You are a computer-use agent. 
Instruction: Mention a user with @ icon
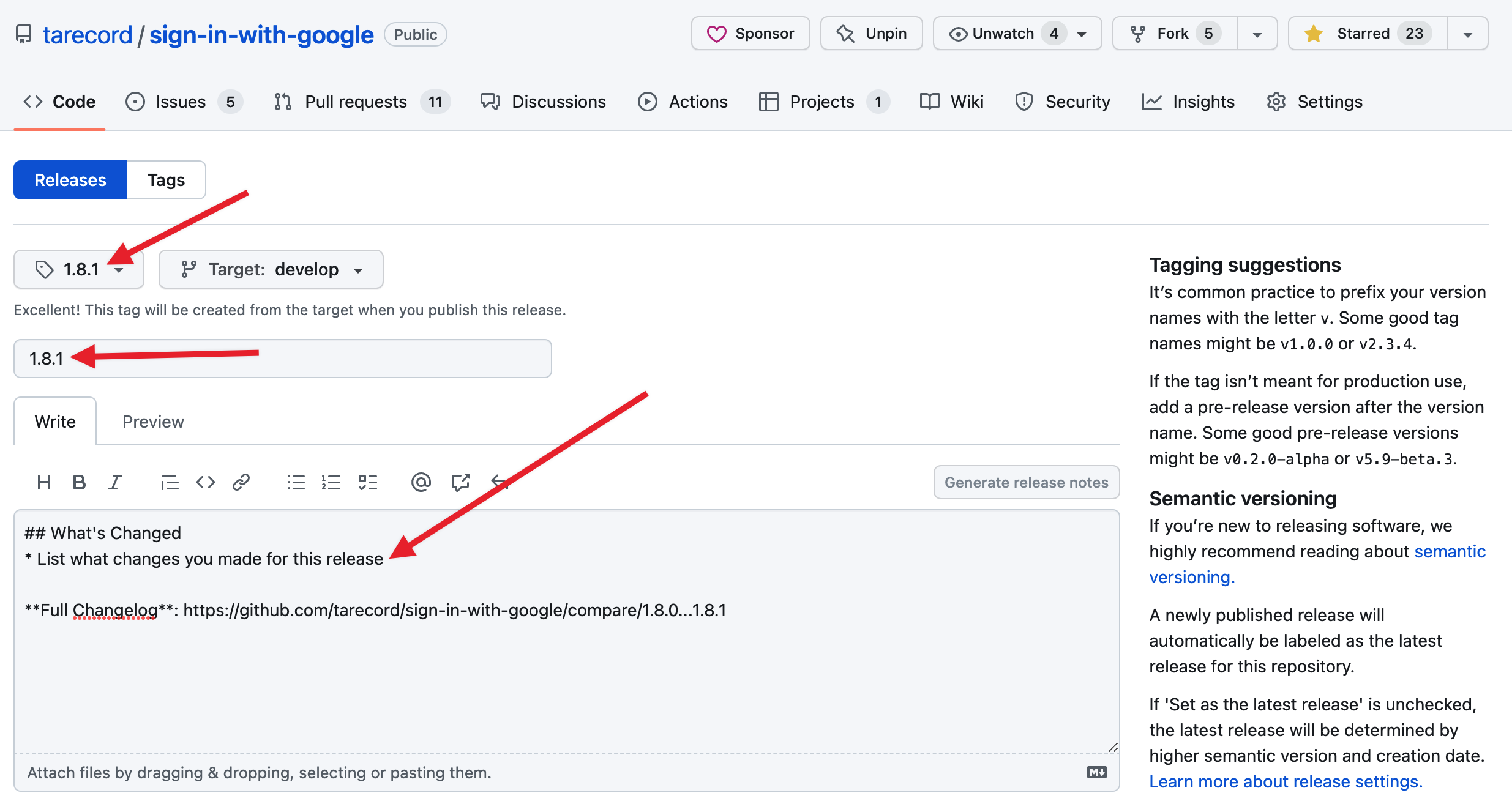pos(421,483)
